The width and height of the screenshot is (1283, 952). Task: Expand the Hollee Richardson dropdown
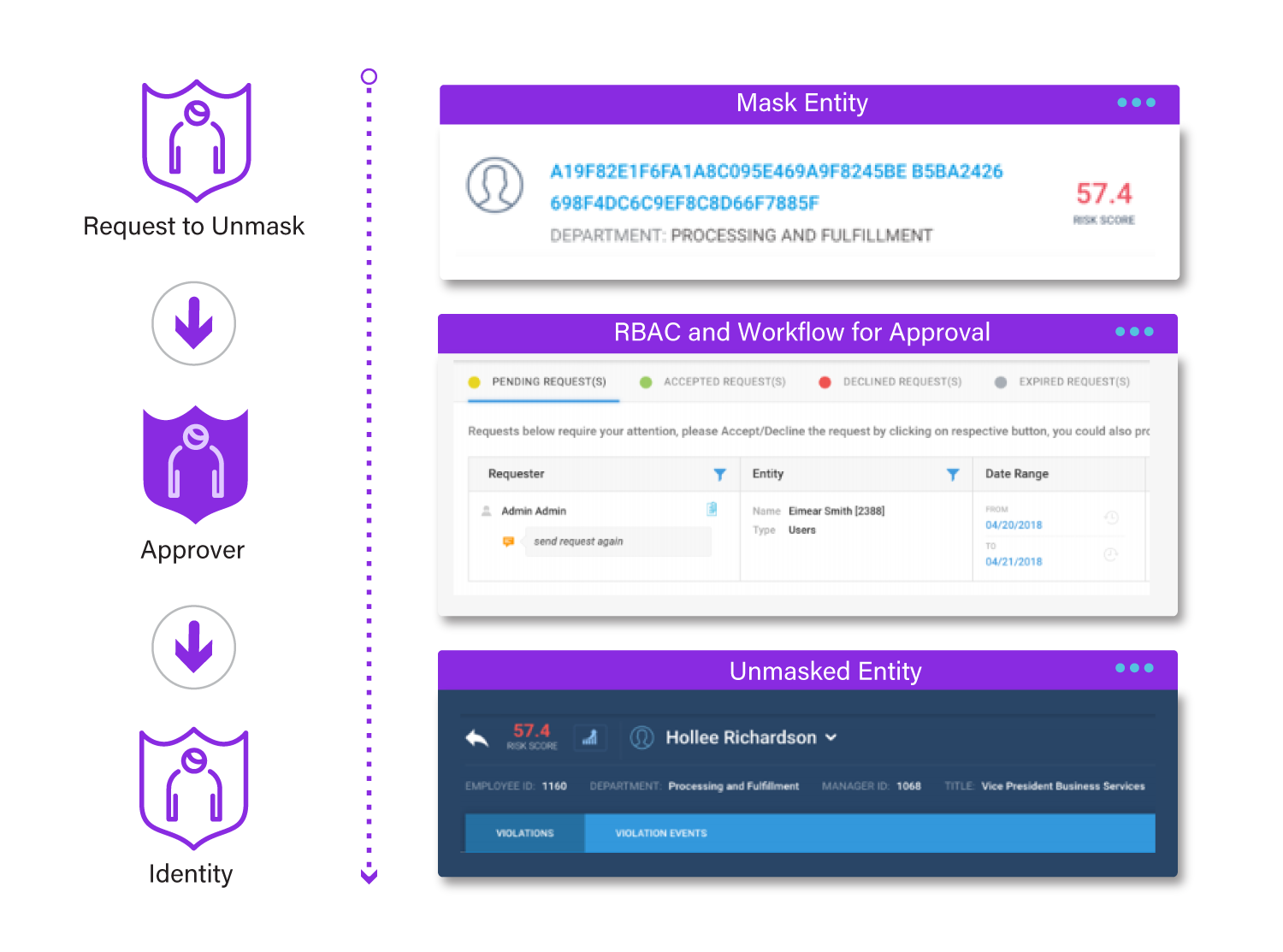coord(831,737)
